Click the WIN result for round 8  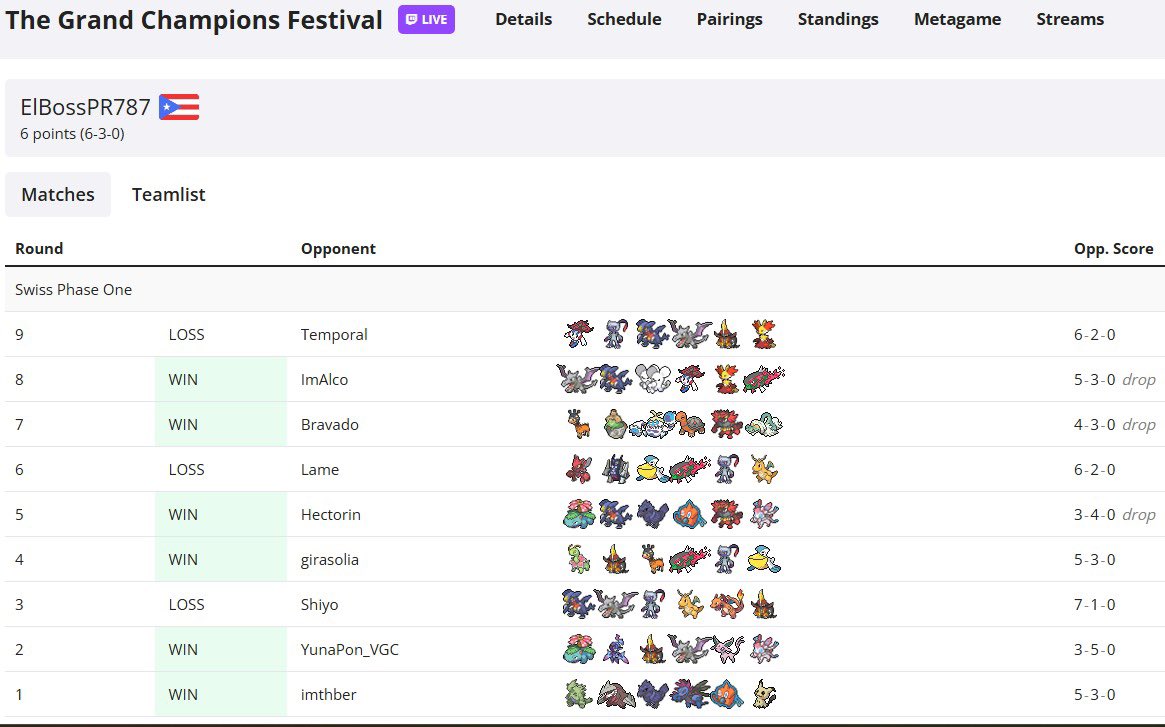click(183, 380)
